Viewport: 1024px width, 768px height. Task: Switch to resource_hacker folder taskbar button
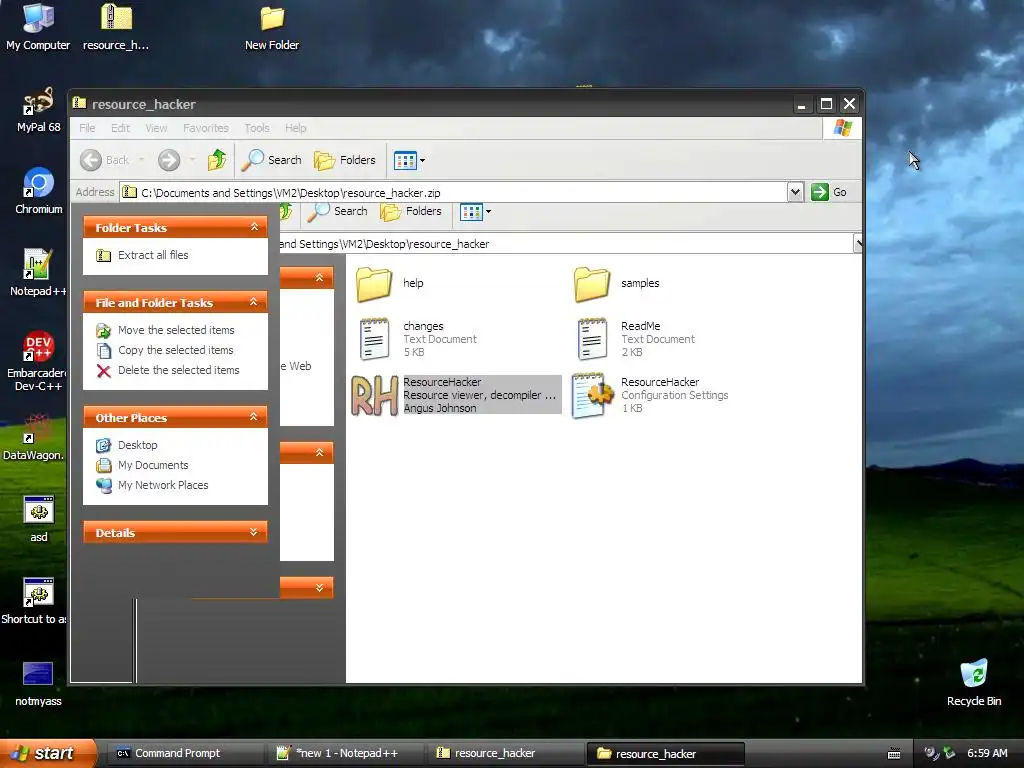point(666,754)
